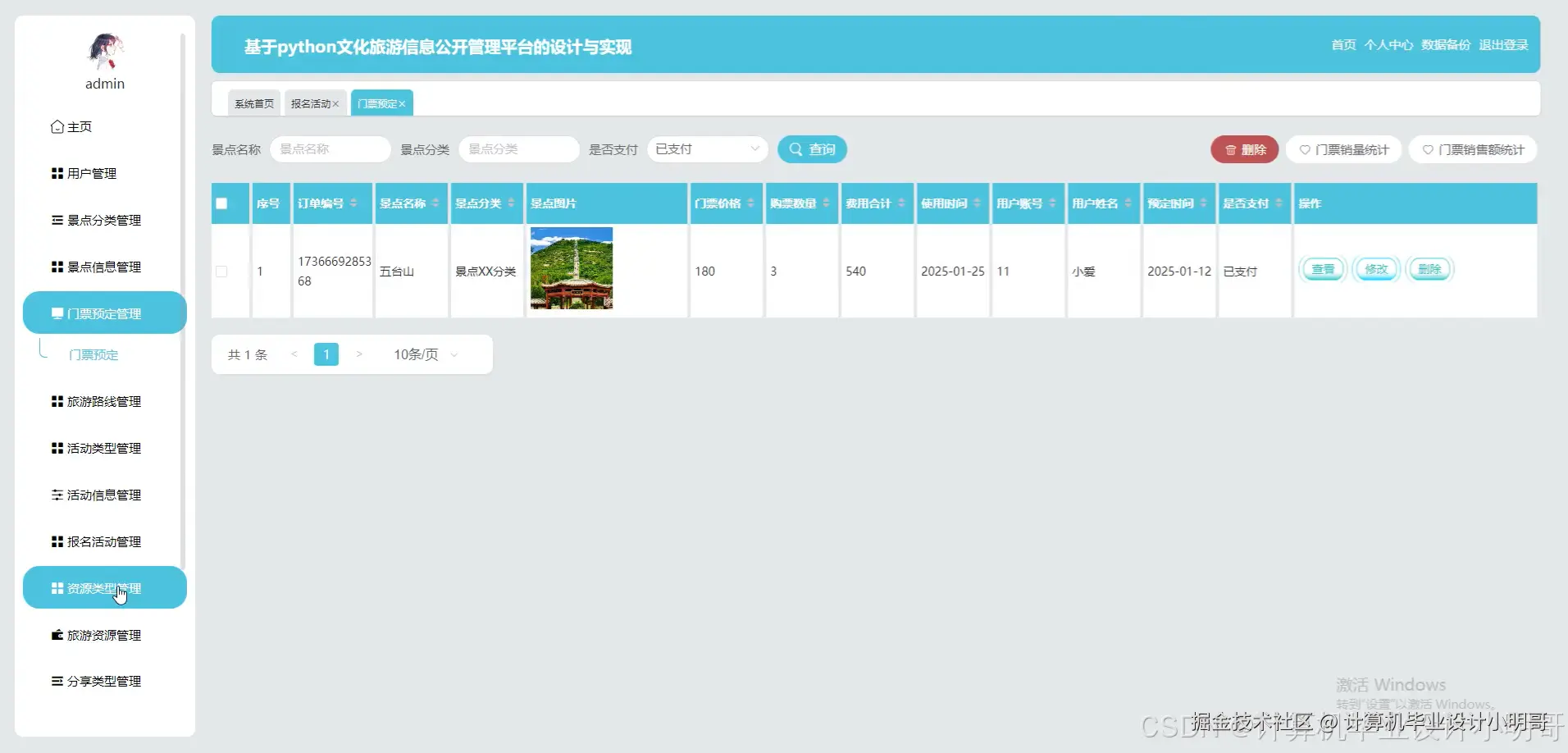Click the admin avatar image
This screenshot has width=1568, height=753.
[x=105, y=52]
